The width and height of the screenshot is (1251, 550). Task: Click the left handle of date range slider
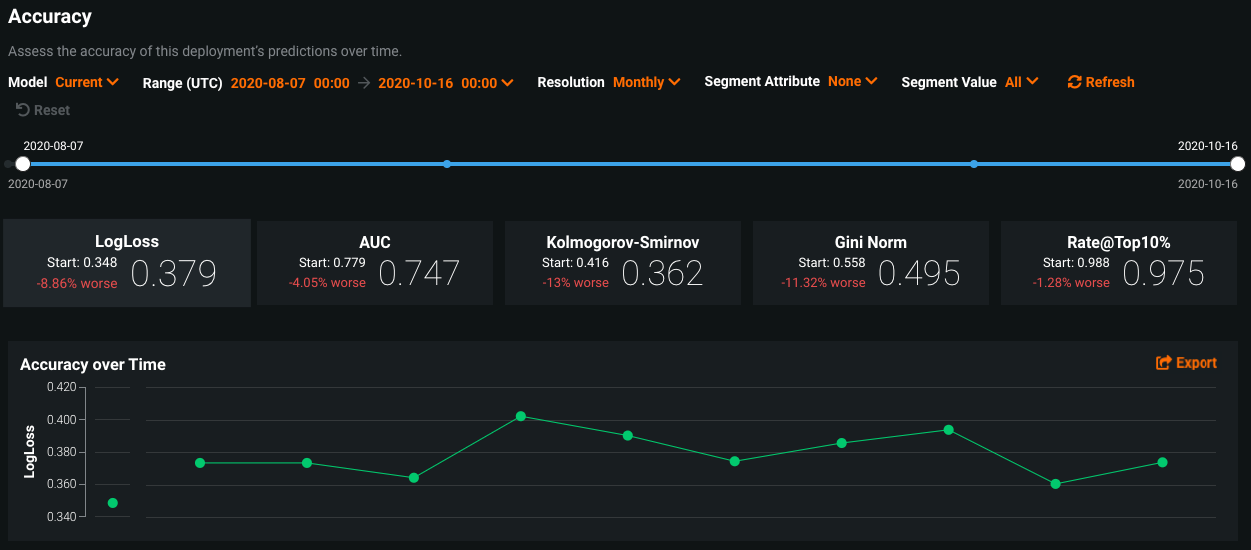tap(23, 164)
